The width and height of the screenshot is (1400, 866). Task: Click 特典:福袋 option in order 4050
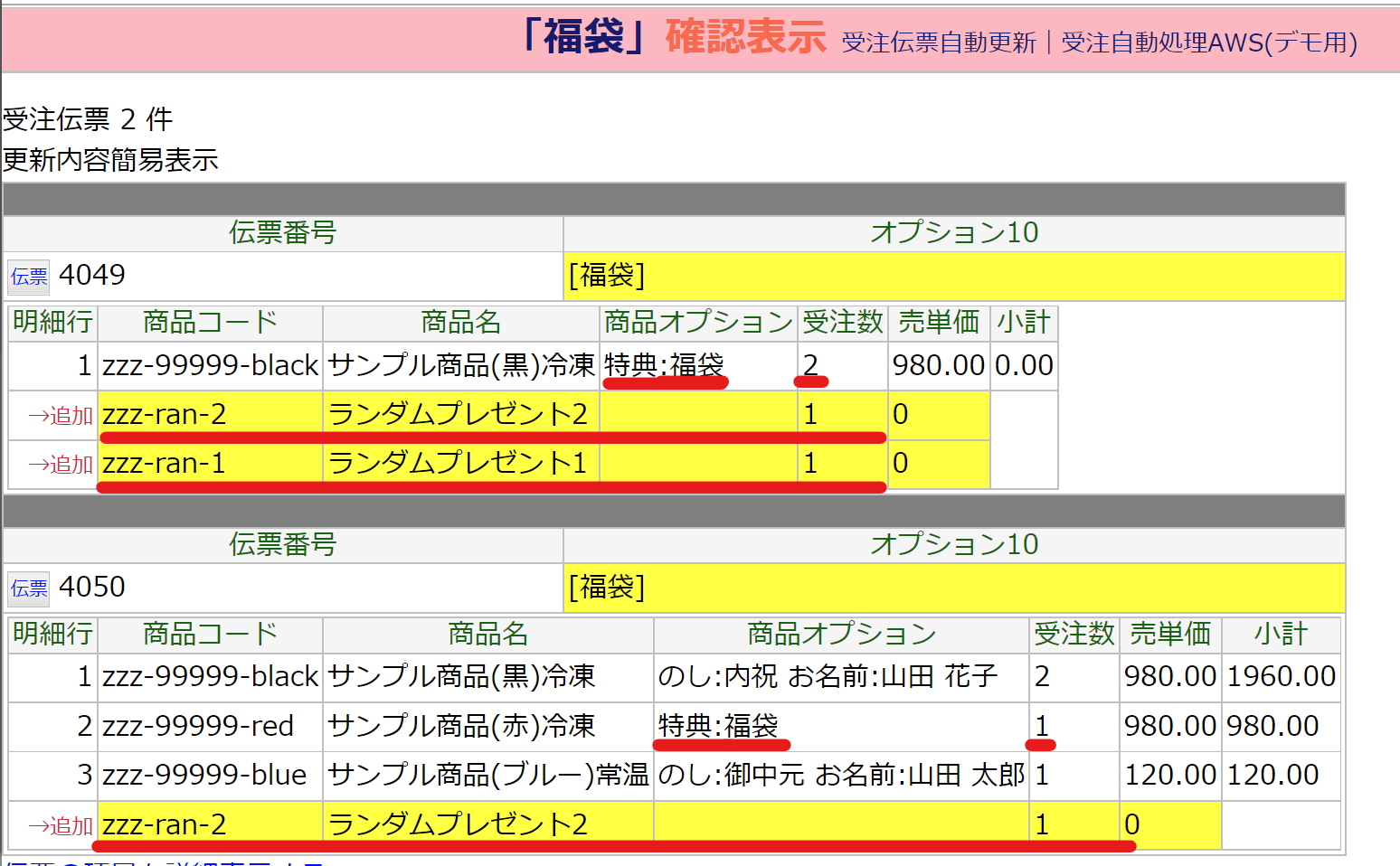point(718,726)
